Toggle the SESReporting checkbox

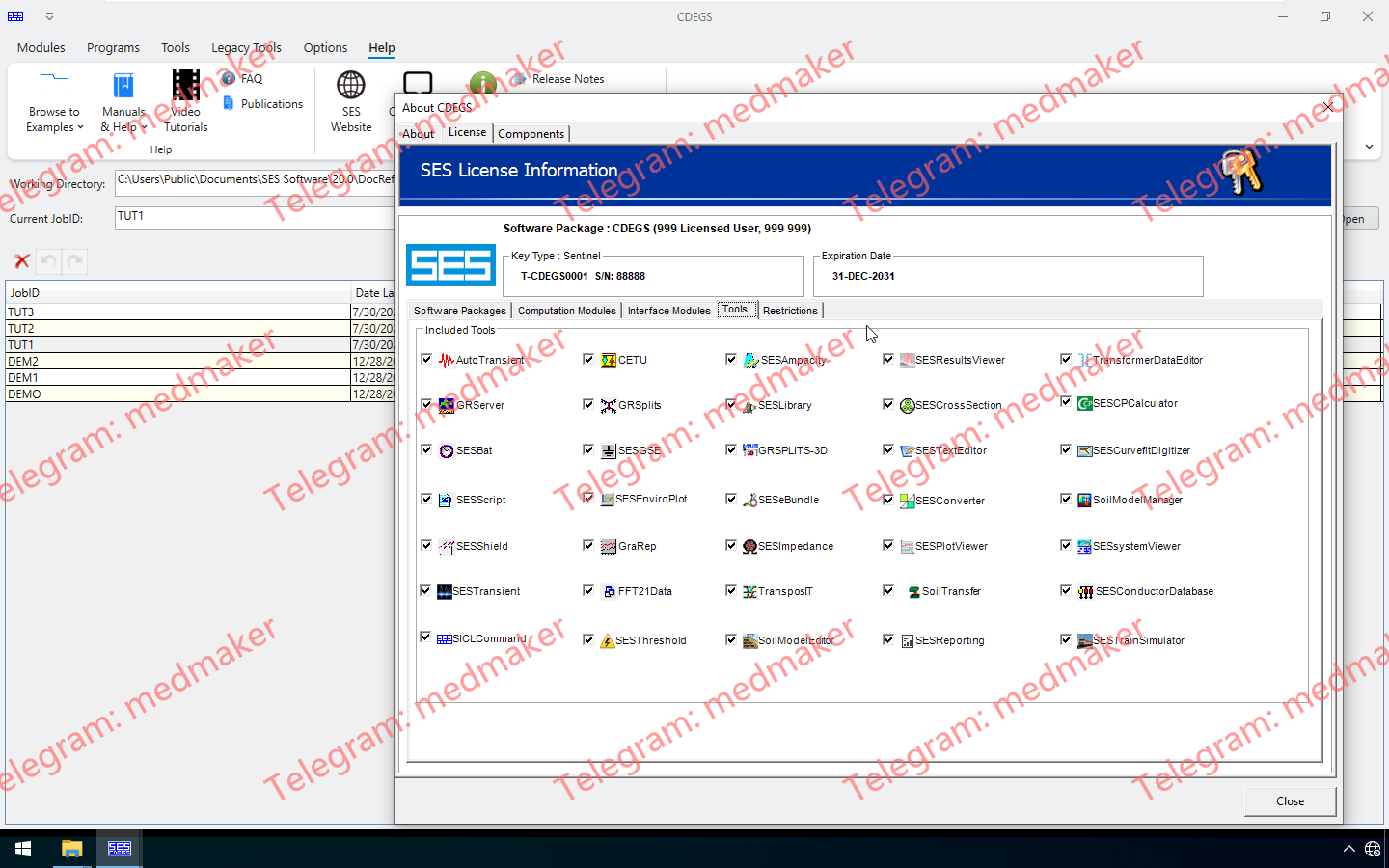(x=888, y=639)
